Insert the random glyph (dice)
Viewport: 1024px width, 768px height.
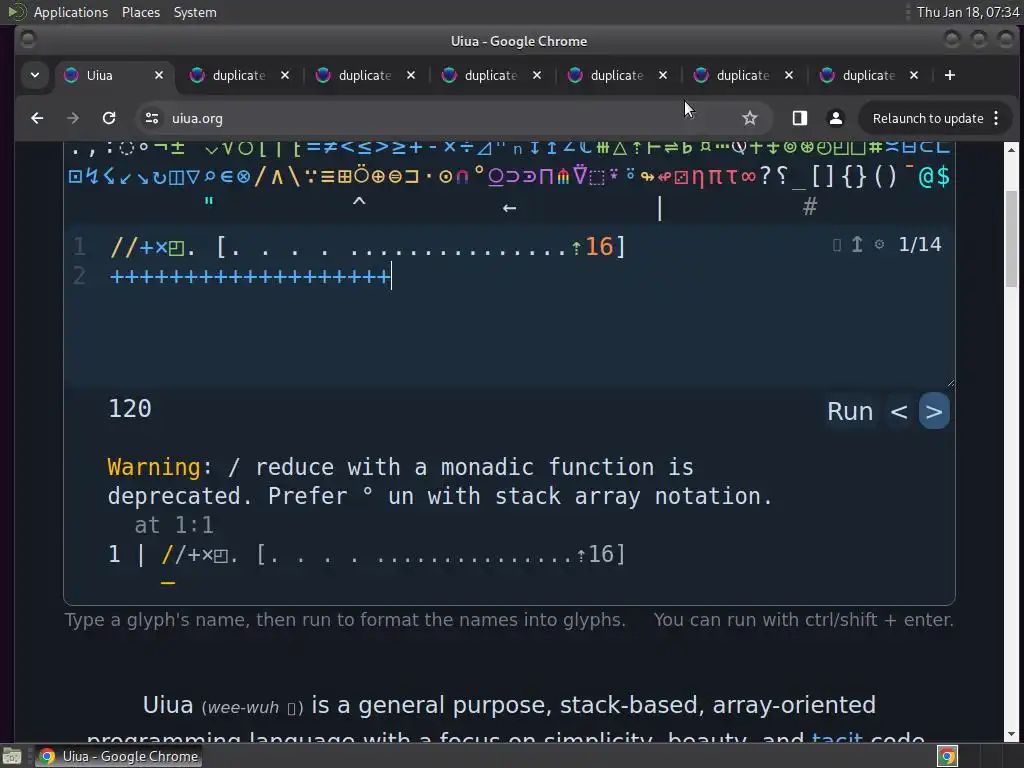click(681, 177)
